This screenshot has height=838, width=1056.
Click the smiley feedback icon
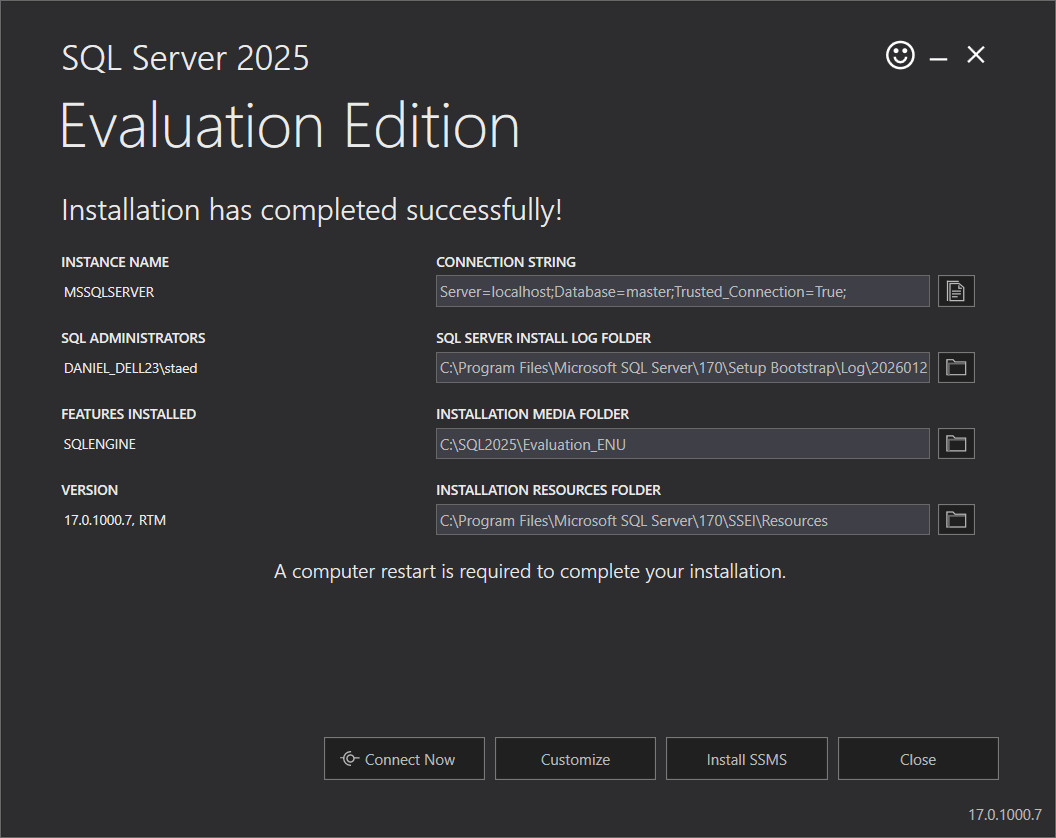[899, 55]
